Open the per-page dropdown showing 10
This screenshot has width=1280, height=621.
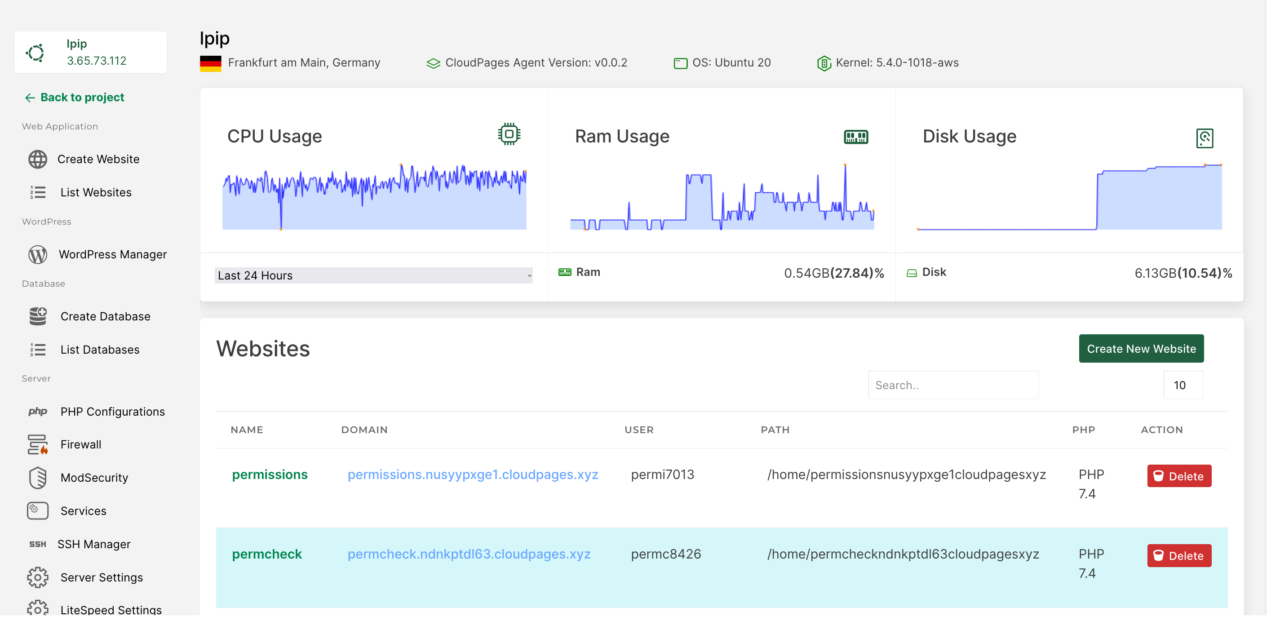tap(1182, 385)
